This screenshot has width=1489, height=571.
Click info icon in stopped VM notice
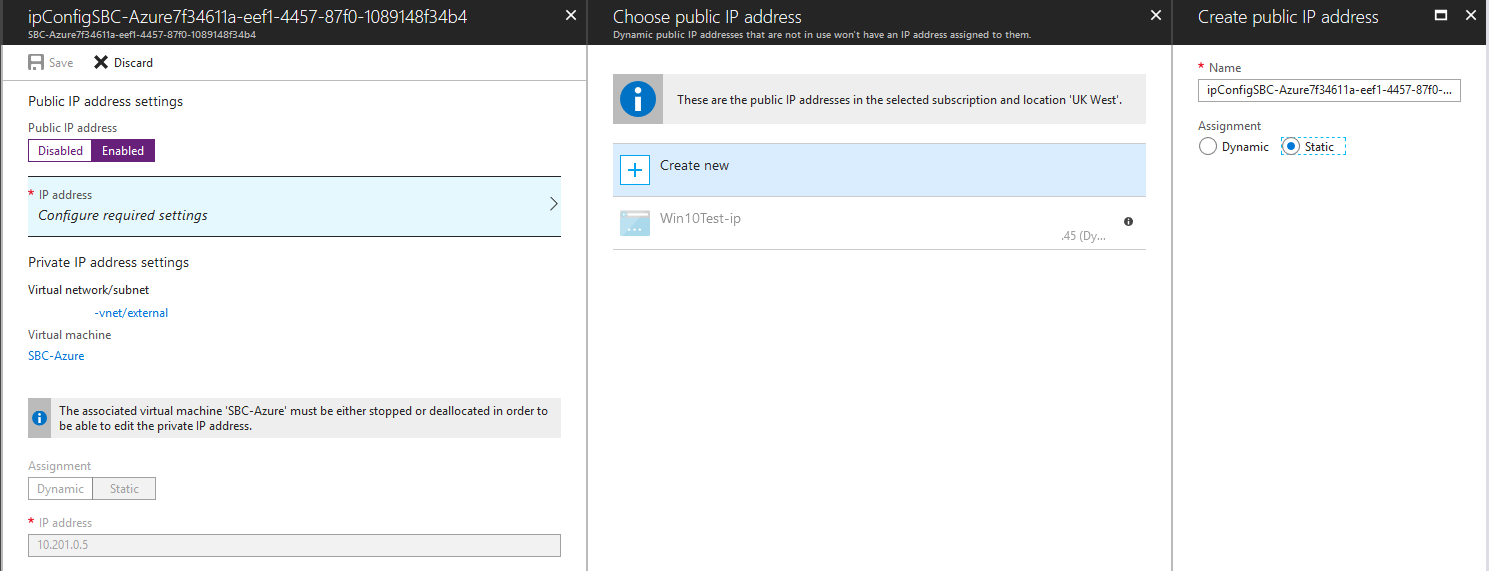pos(39,418)
